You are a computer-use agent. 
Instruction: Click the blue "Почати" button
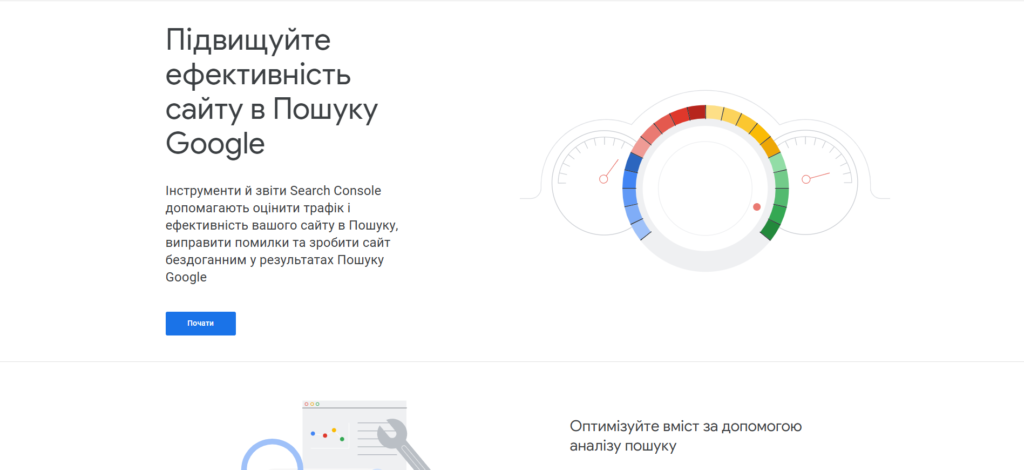pos(200,324)
